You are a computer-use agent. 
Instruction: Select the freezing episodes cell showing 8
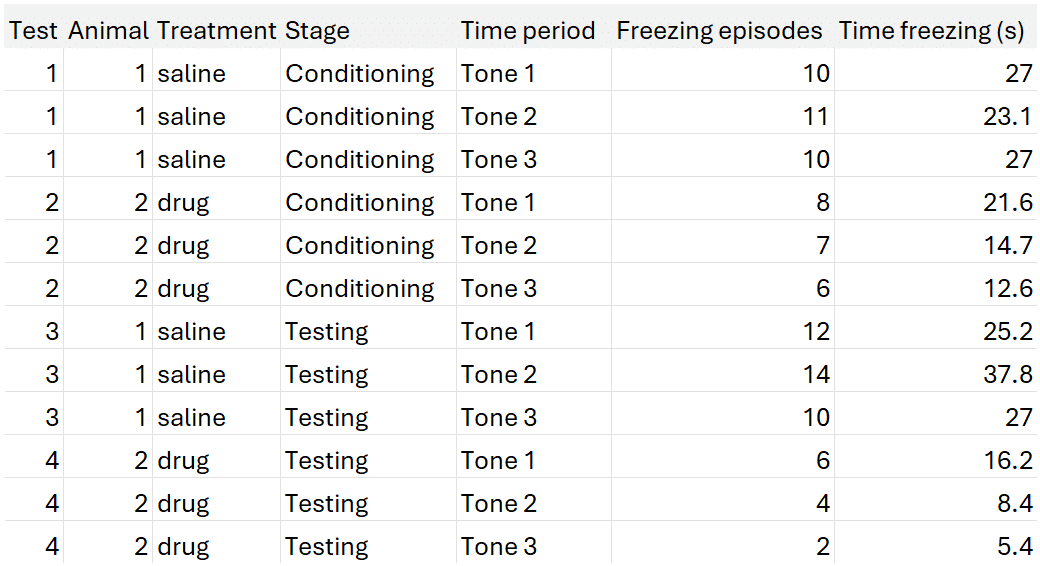point(822,203)
